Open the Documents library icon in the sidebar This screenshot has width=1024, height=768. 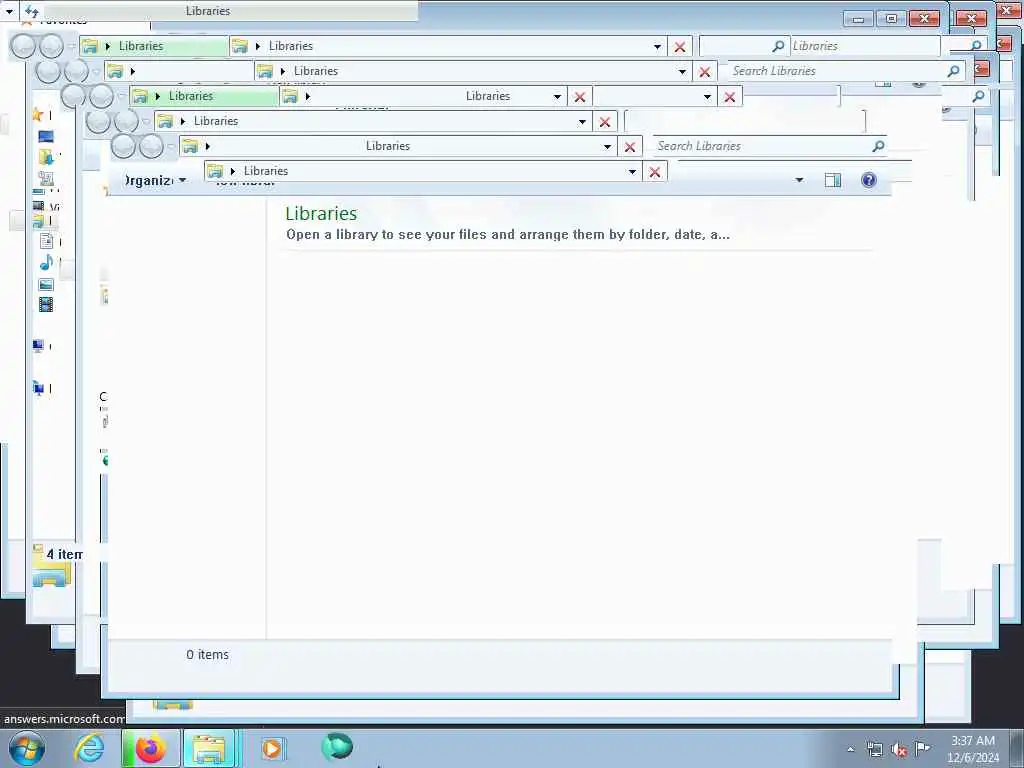coord(46,241)
